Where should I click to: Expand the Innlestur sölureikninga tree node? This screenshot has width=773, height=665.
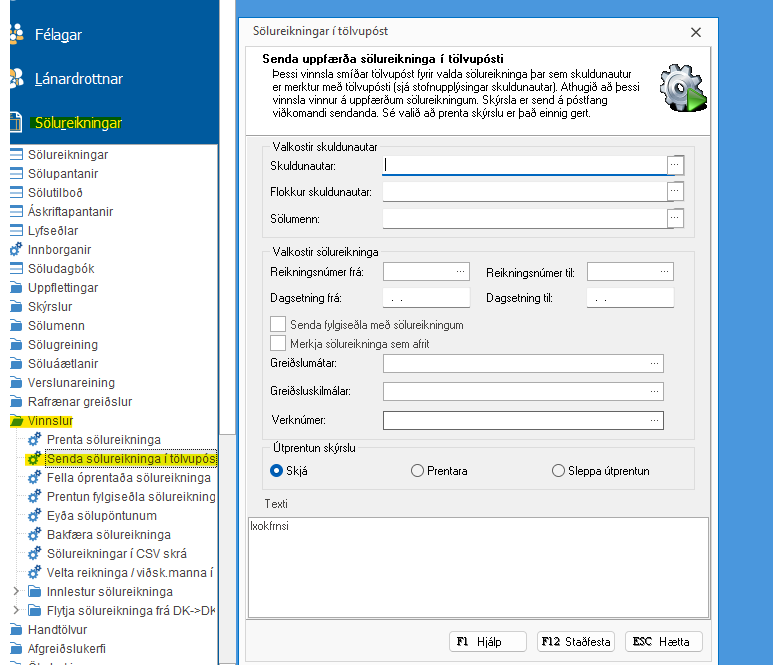click(x=15, y=592)
